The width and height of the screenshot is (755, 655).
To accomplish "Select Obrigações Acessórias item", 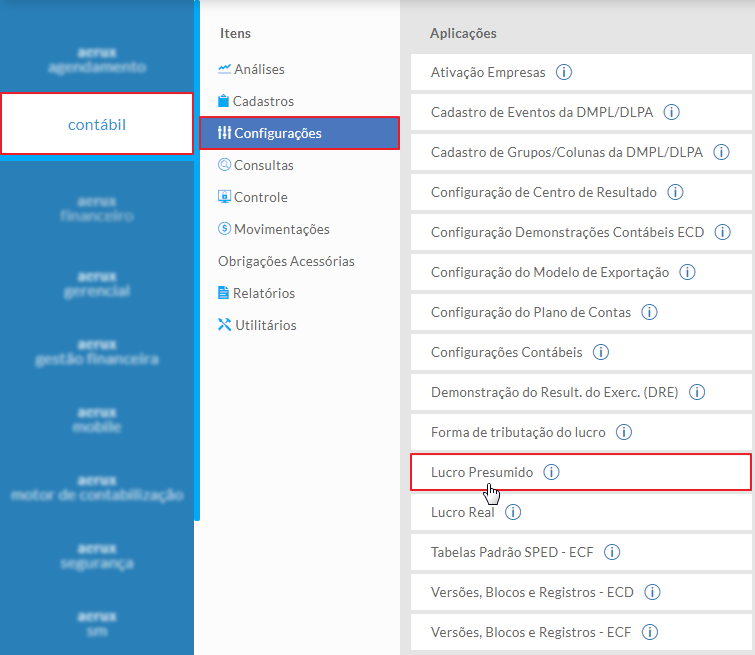I will (286, 261).
